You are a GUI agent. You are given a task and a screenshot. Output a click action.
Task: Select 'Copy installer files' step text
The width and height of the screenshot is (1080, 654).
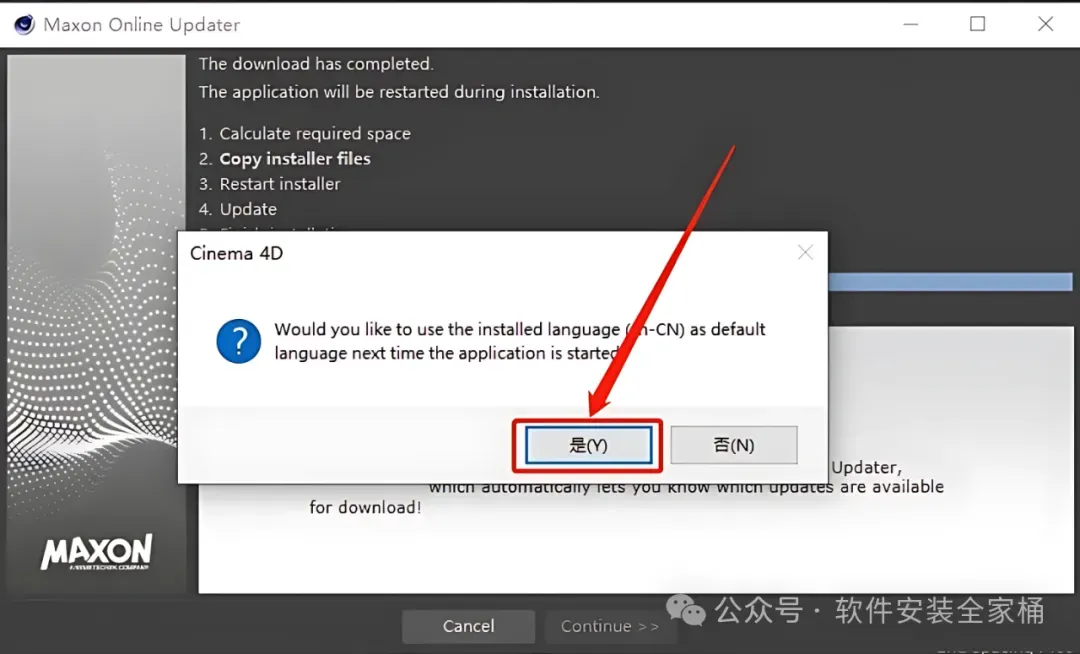(295, 159)
